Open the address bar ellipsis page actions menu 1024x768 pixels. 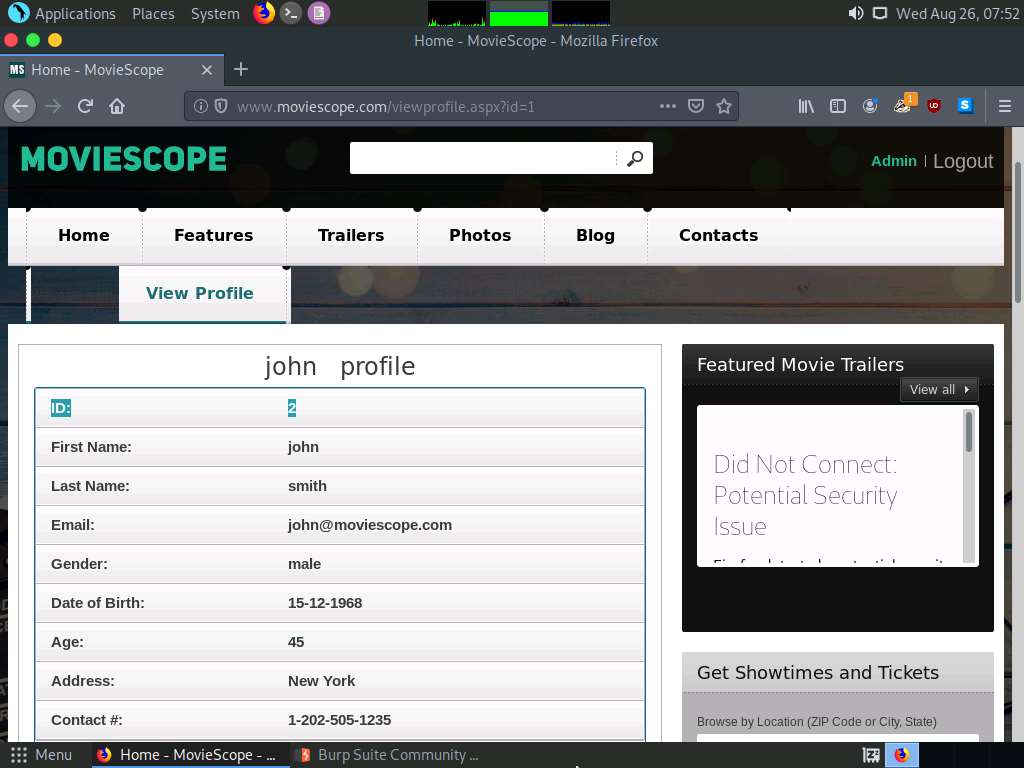pyautogui.click(x=668, y=106)
